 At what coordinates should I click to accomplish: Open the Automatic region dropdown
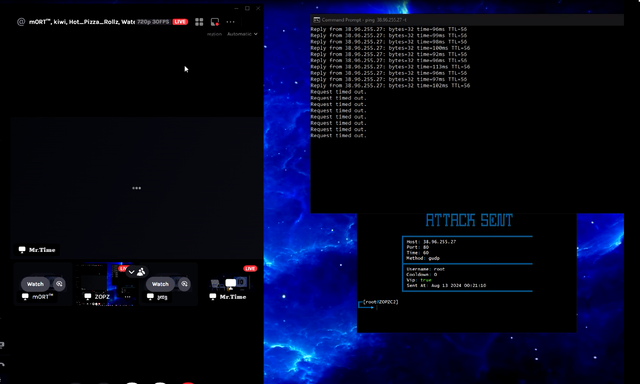[x=242, y=34]
